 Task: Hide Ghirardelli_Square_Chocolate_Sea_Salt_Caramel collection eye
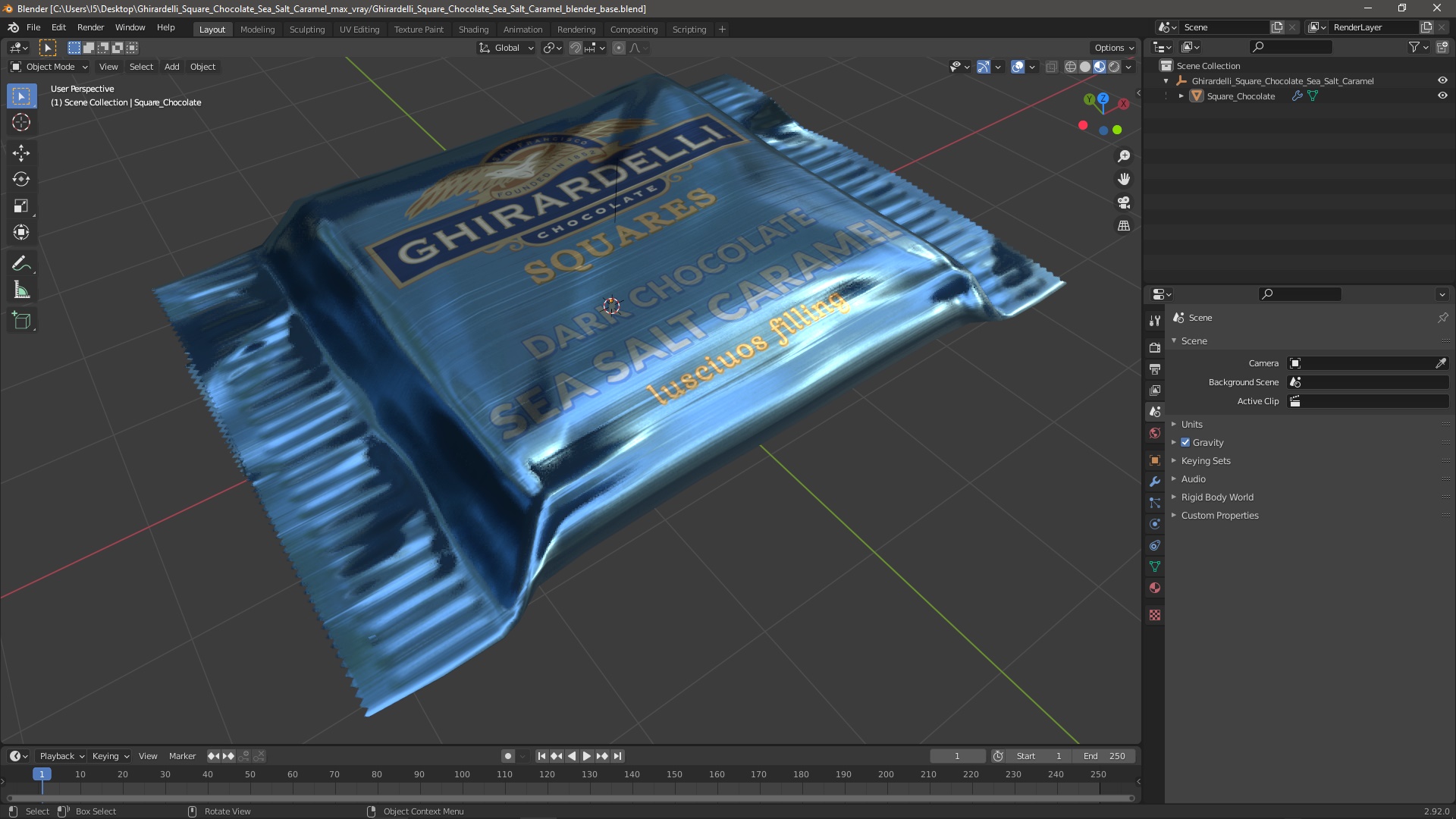(1442, 81)
